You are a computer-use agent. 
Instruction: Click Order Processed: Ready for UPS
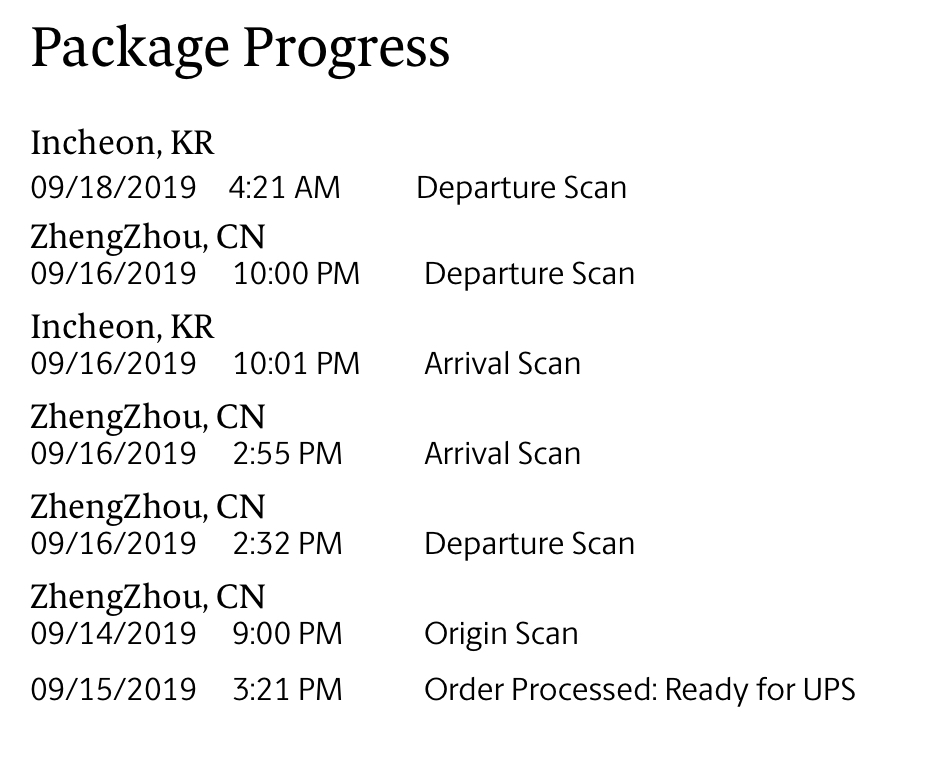click(640, 690)
